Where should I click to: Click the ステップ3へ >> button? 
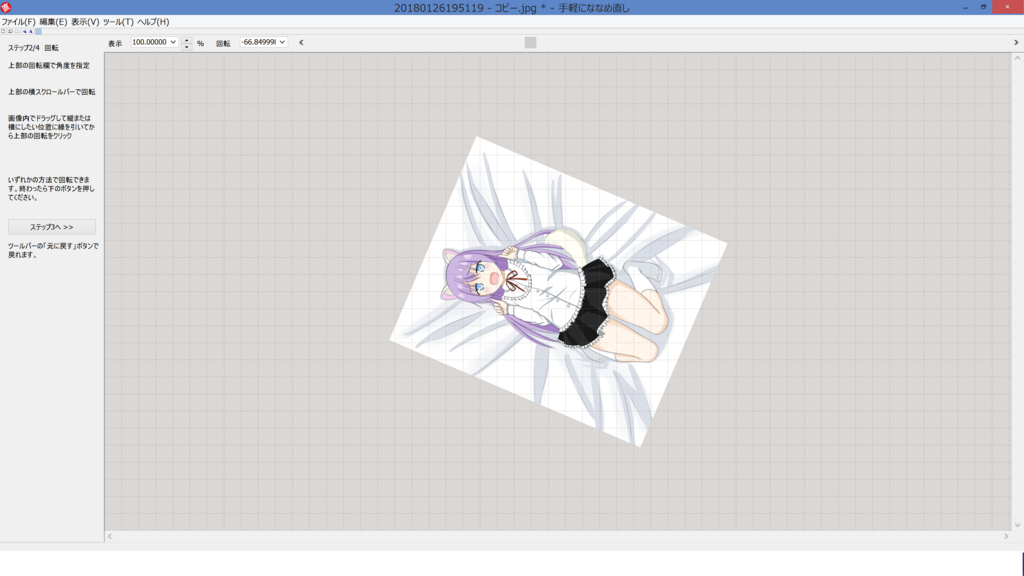(52, 227)
